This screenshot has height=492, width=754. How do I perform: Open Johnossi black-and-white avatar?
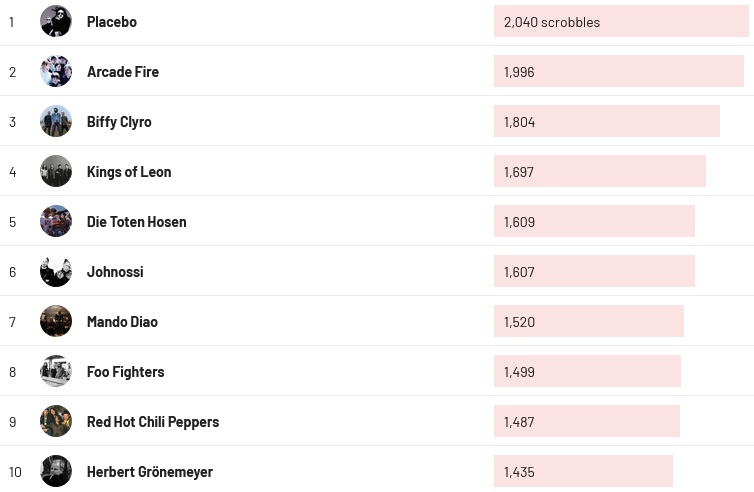click(56, 271)
